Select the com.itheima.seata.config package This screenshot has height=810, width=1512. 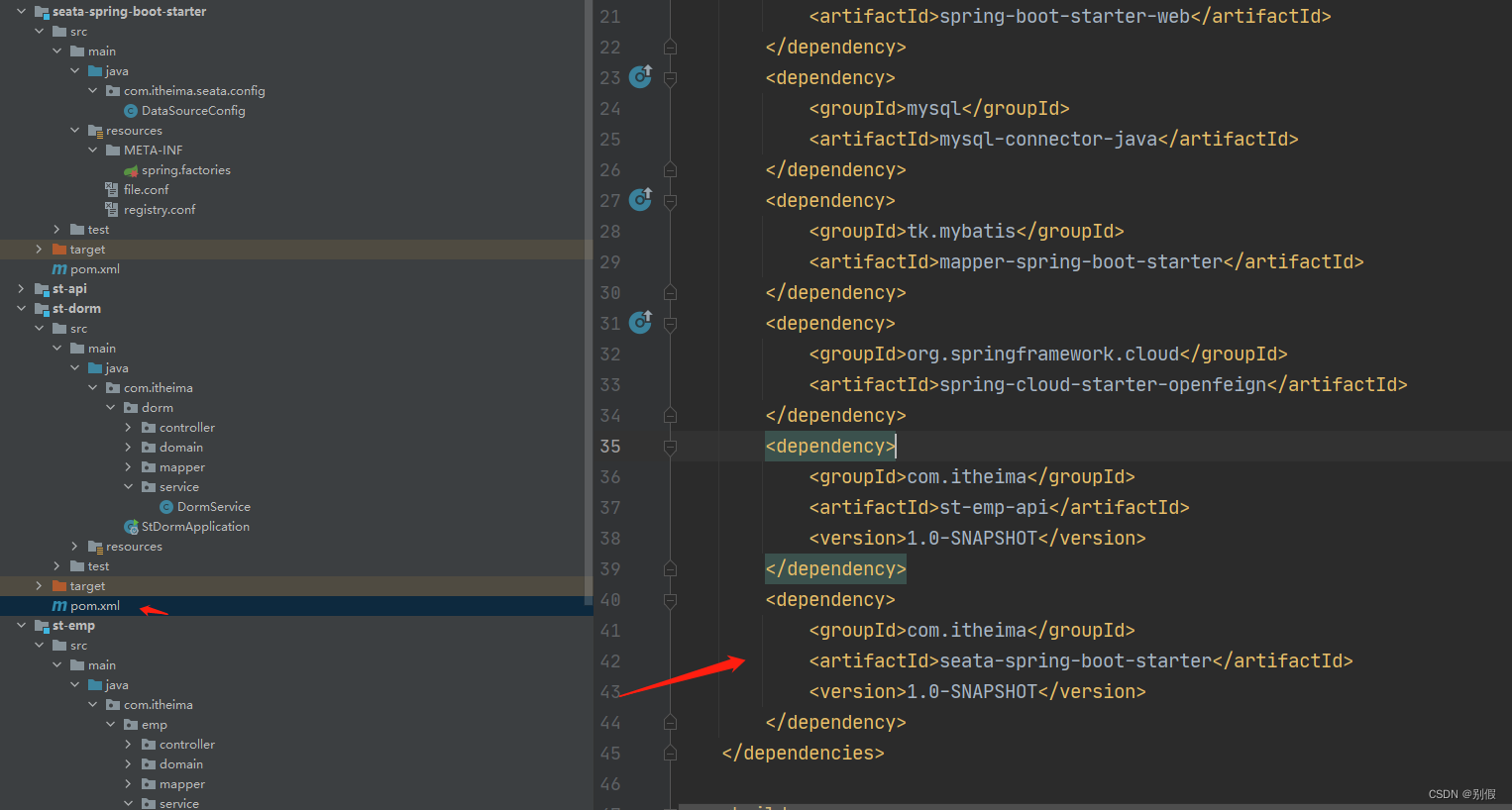pyautogui.click(x=194, y=91)
